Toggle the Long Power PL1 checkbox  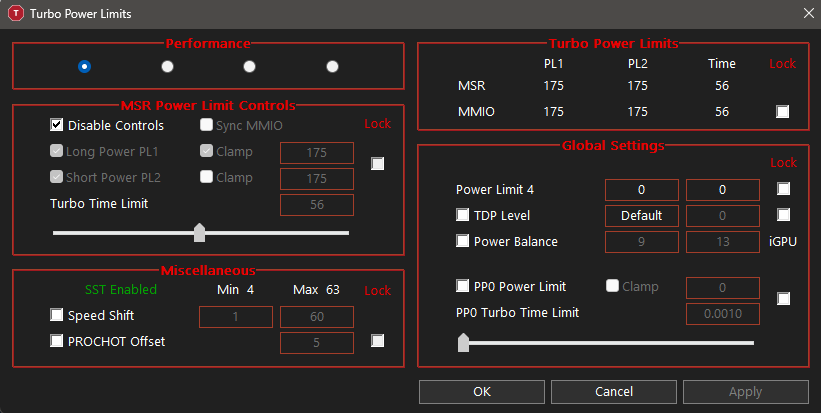(57, 151)
